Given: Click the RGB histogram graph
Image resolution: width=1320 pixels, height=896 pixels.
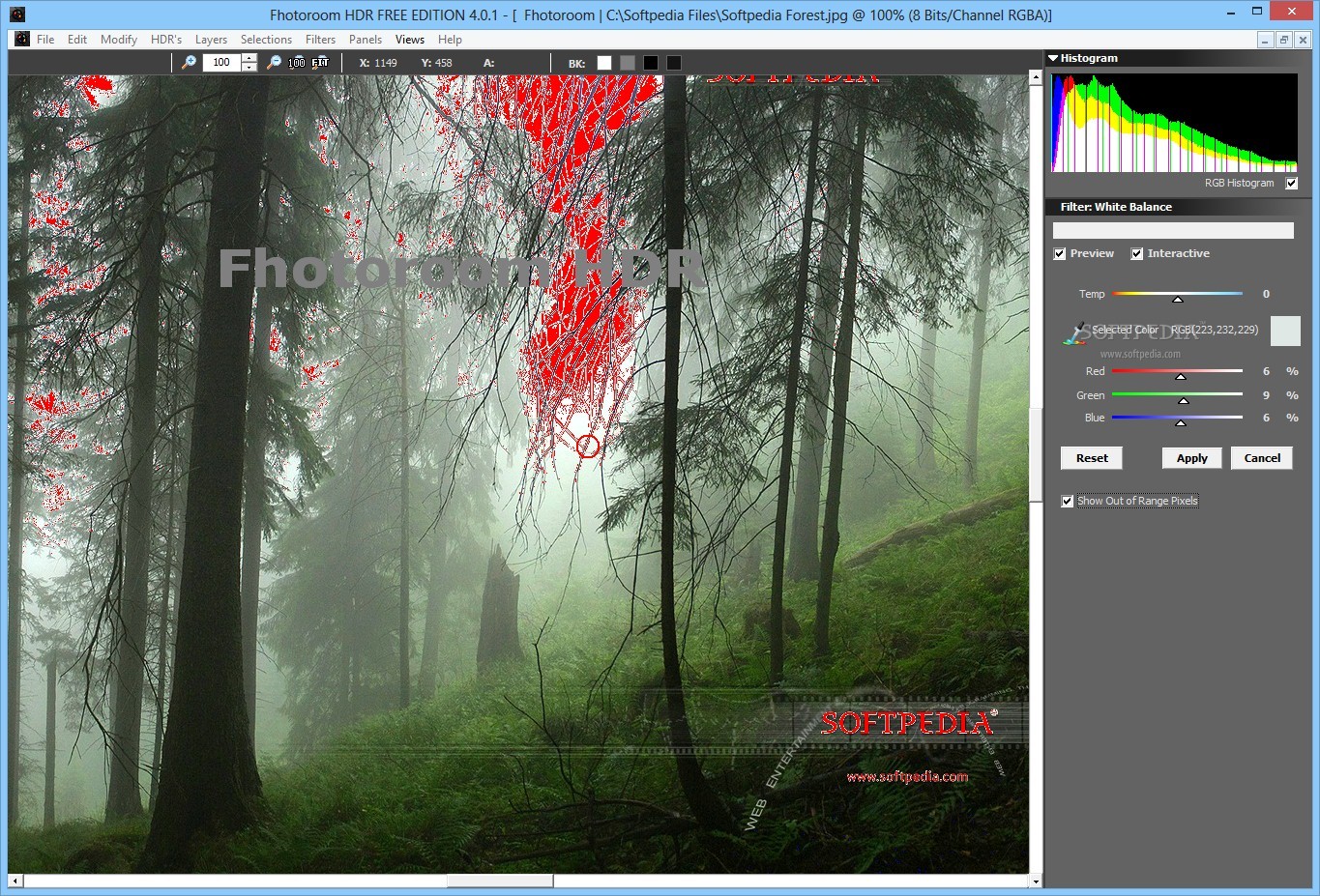Looking at the screenshot, I should [x=1174, y=123].
